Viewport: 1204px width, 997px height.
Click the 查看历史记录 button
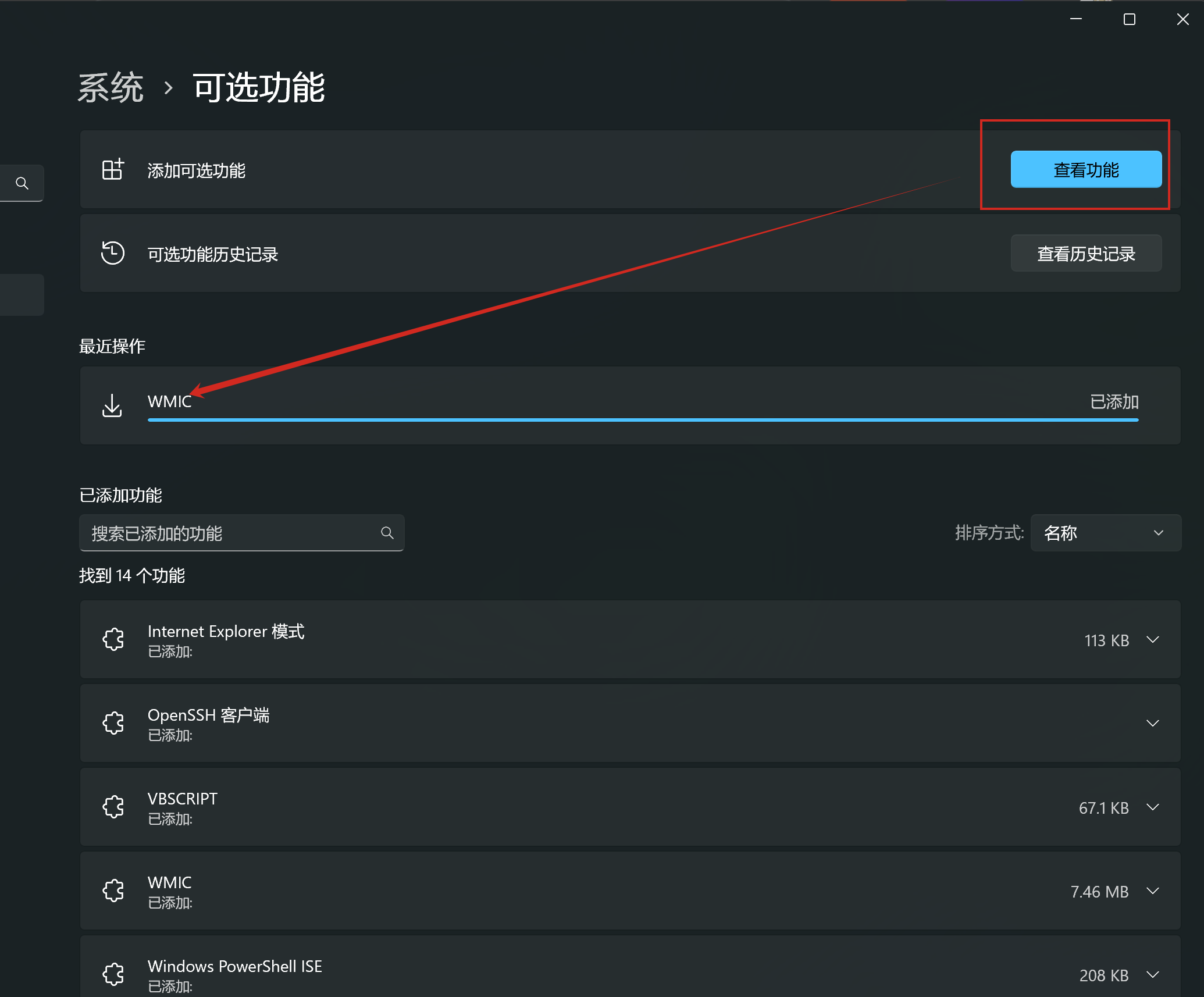tap(1085, 253)
